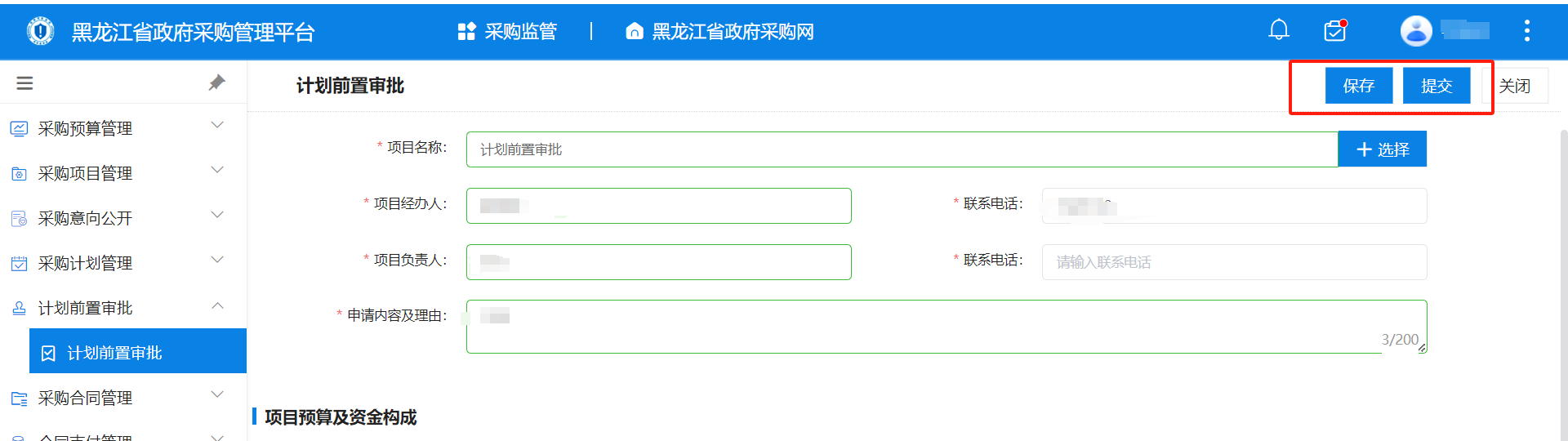1568x441 pixels.
Task: Click the checkmark icon in selected 计划前置审批 submenu
Action: point(48,353)
